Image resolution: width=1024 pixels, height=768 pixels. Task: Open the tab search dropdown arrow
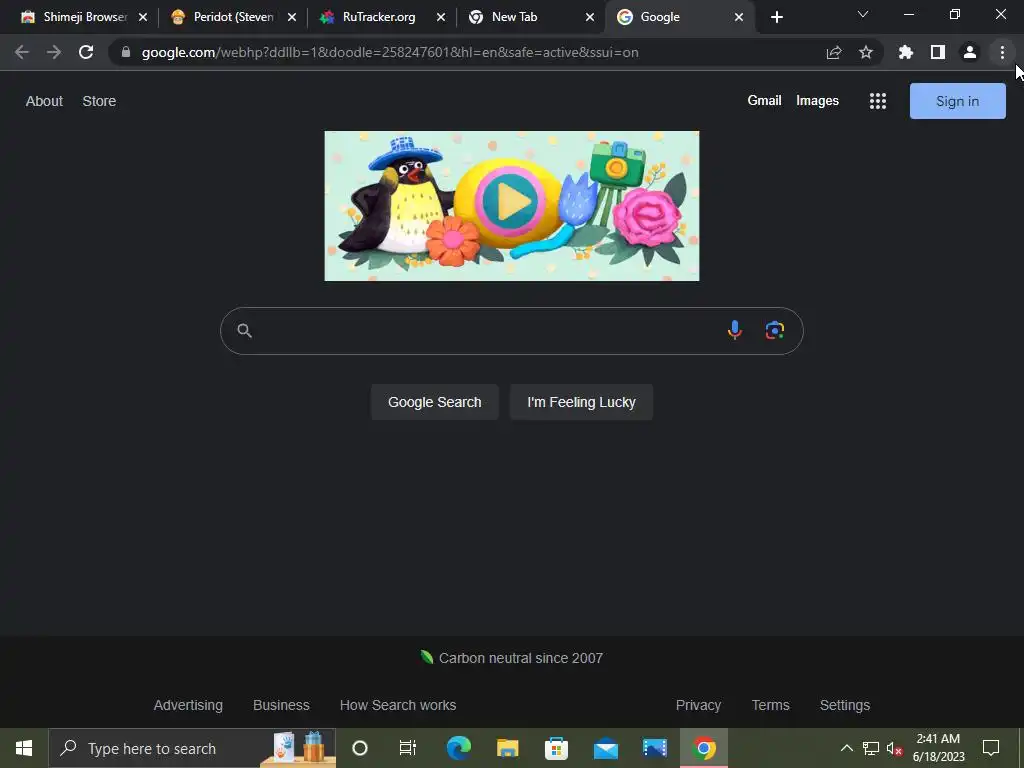[863, 14]
